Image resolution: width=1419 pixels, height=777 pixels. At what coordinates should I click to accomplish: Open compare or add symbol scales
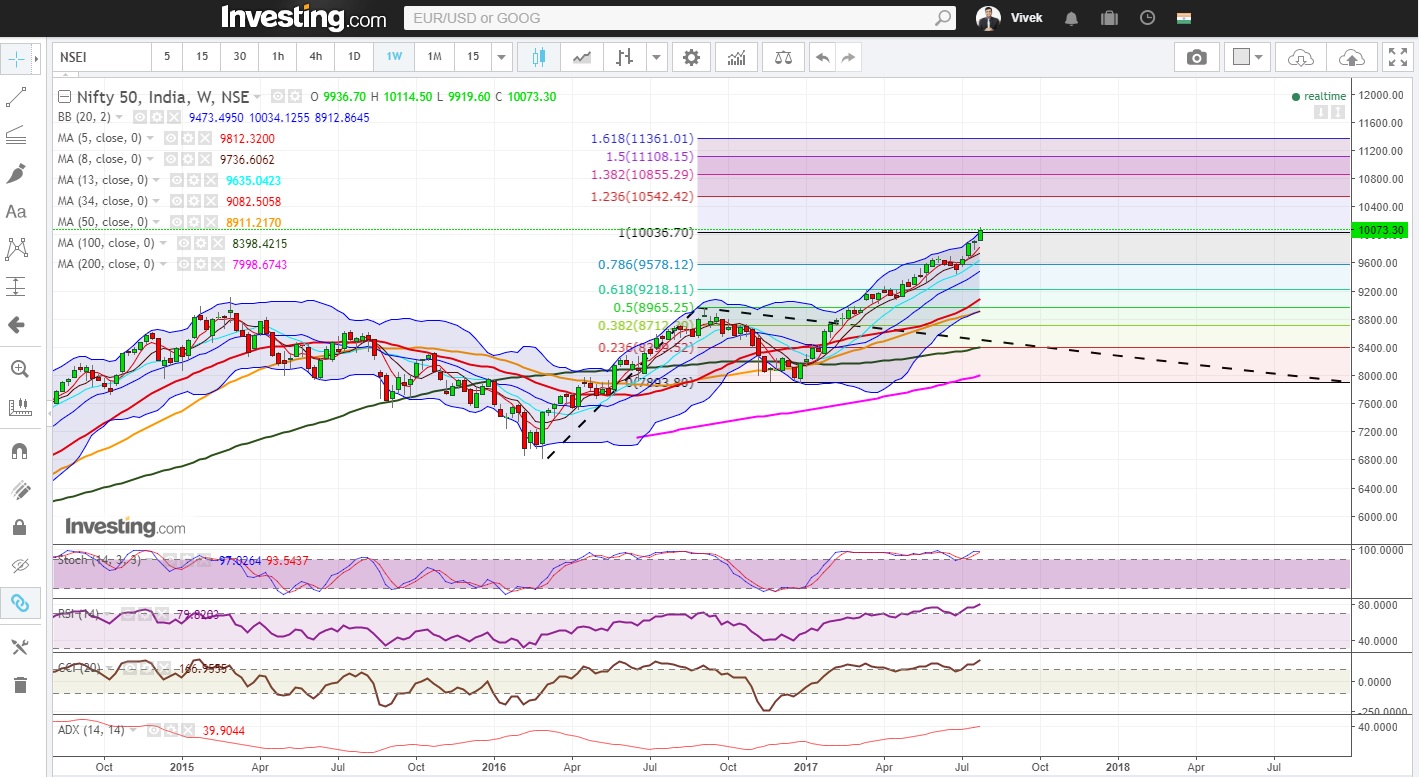coord(783,57)
